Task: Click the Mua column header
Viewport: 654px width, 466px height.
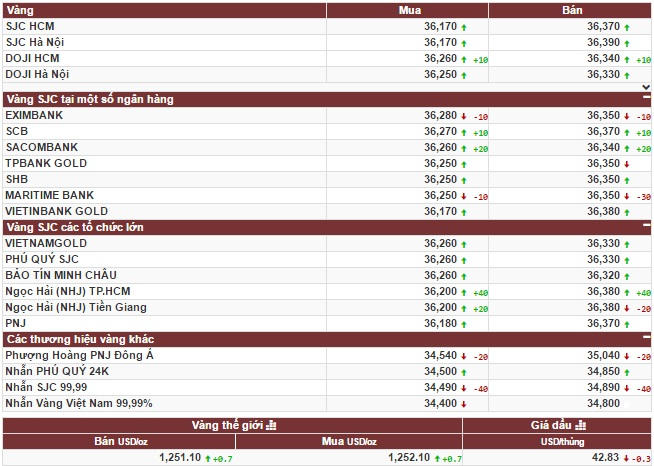Action: (409, 11)
